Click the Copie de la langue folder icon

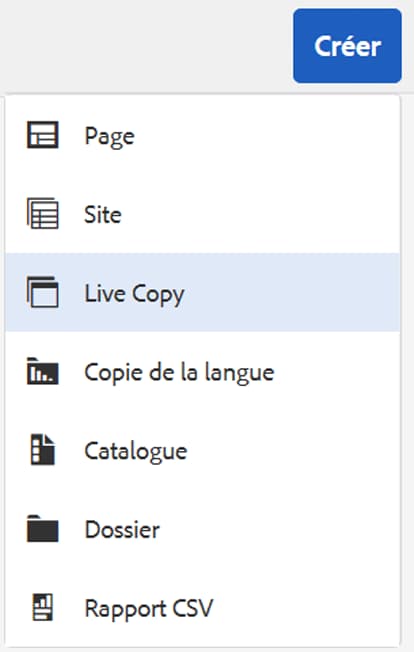(x=43, y=371)
